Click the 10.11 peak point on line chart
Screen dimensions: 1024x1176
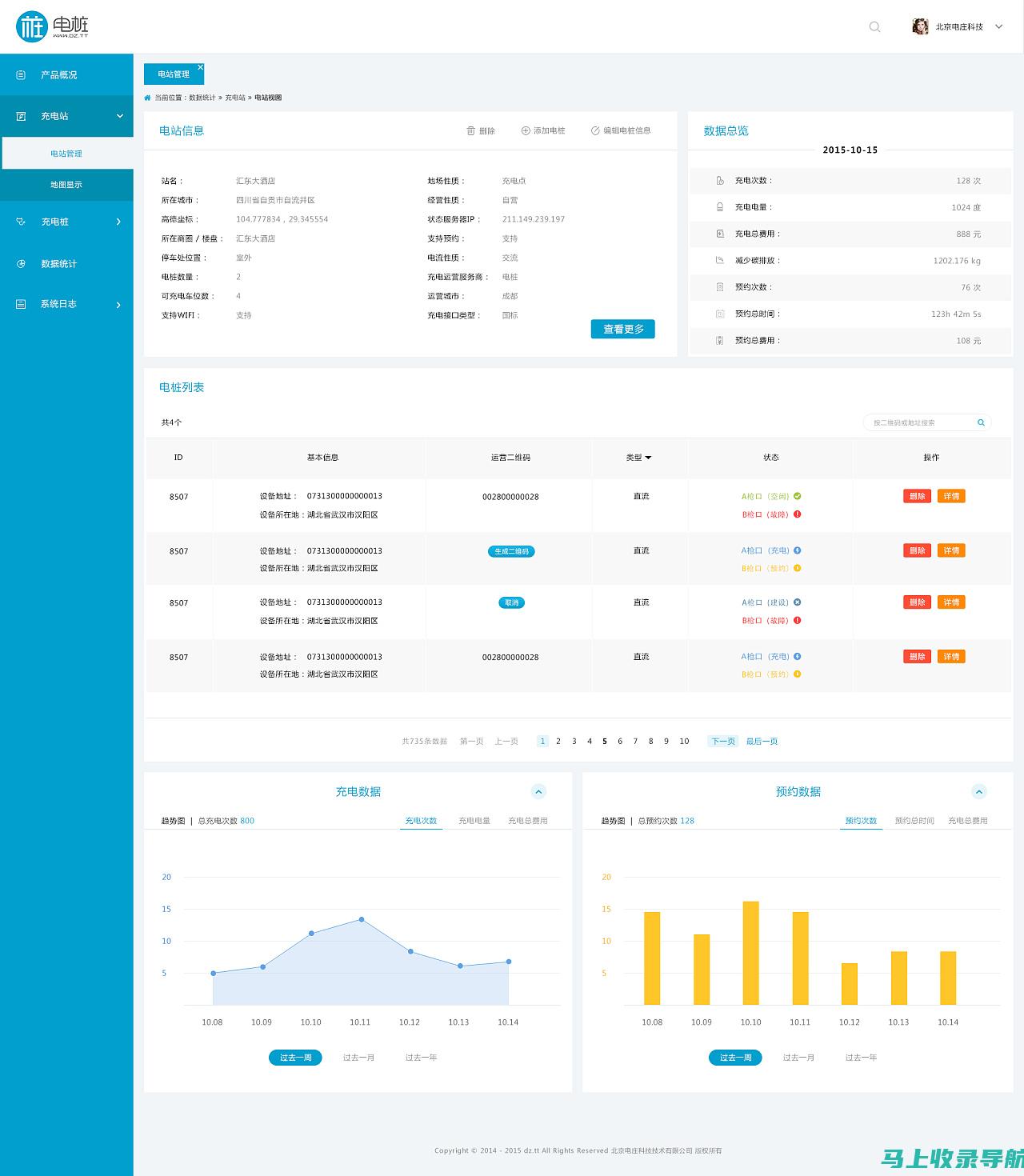pyautogui.click(x=362, y=919)
